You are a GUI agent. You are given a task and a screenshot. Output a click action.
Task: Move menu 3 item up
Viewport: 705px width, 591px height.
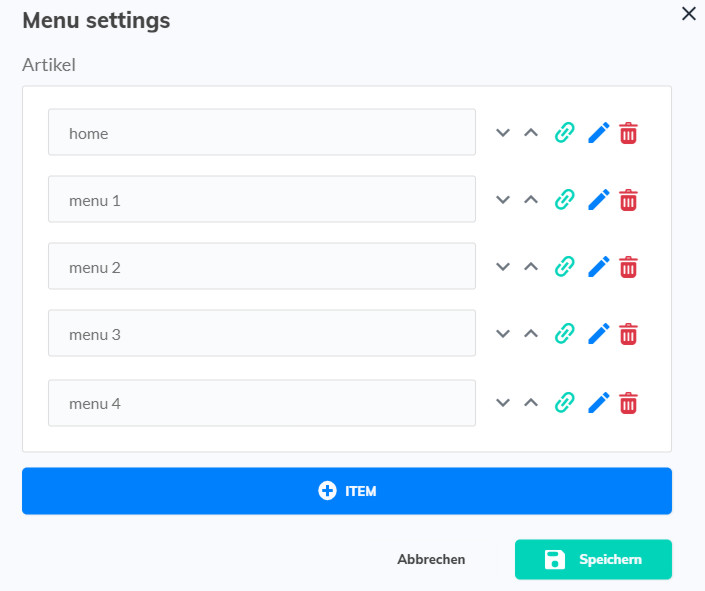[x=531, y=334]
